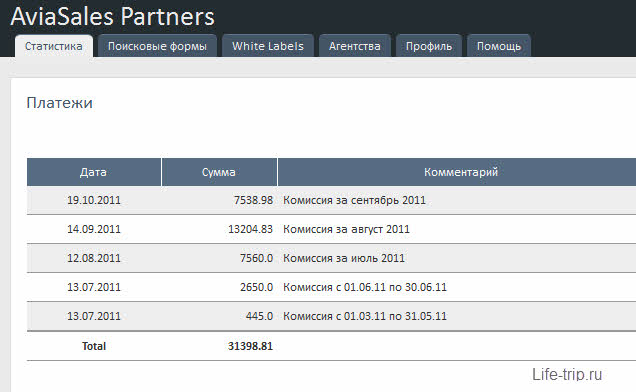Click the 445.0 amount cell
This screenshot has width=636, height=392.
coord(259,316)
